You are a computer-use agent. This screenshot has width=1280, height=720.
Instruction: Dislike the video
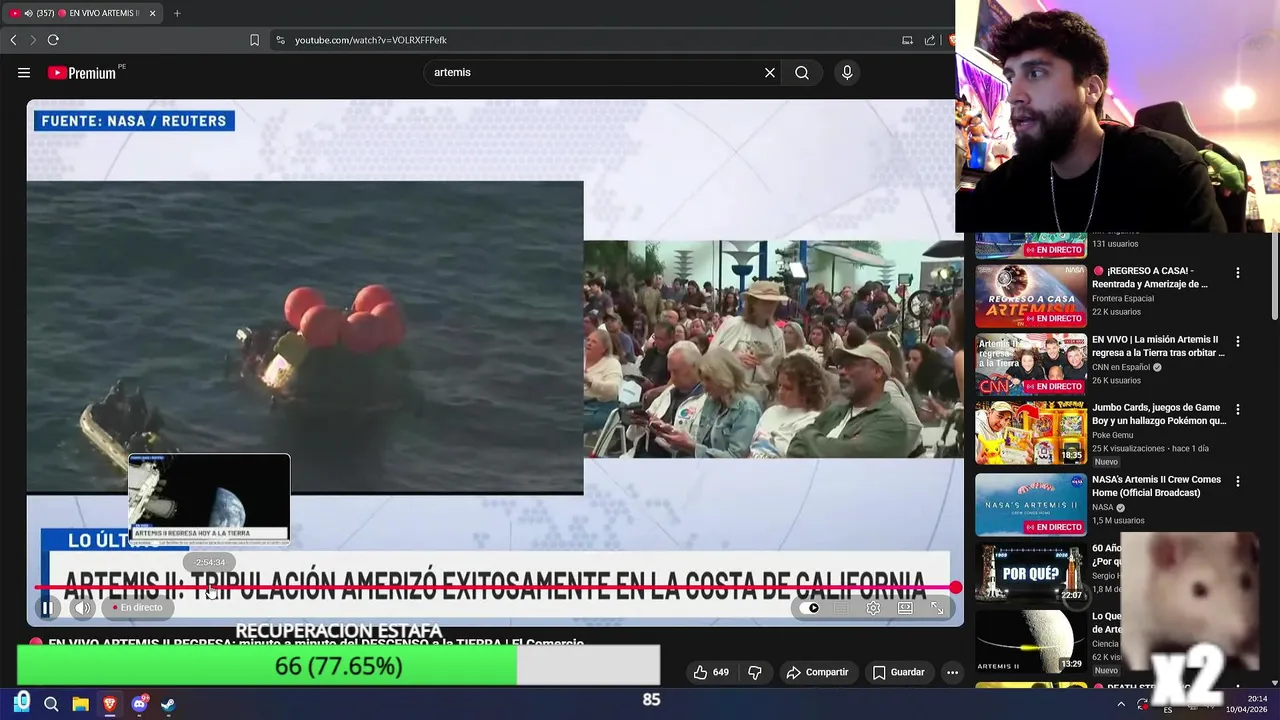755,672
